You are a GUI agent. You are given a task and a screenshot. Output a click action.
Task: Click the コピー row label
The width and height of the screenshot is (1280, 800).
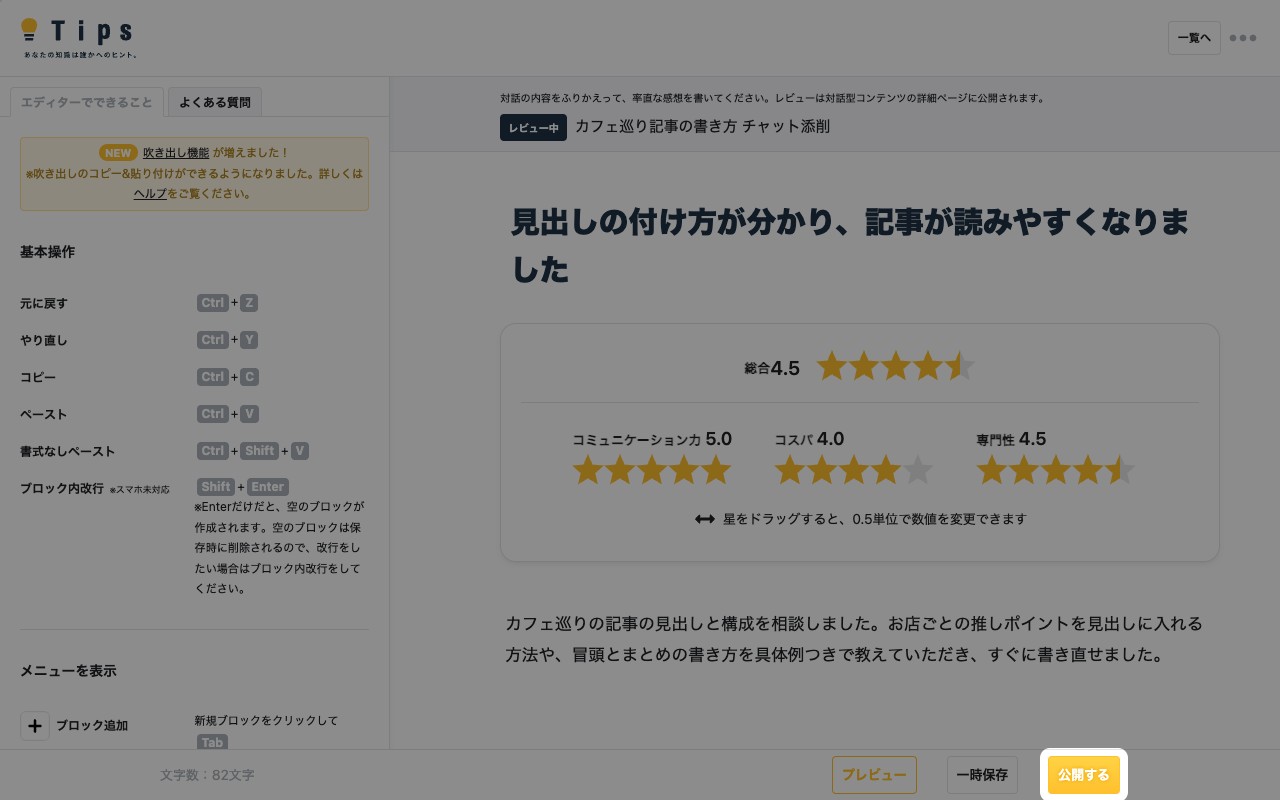coord(38,377)
